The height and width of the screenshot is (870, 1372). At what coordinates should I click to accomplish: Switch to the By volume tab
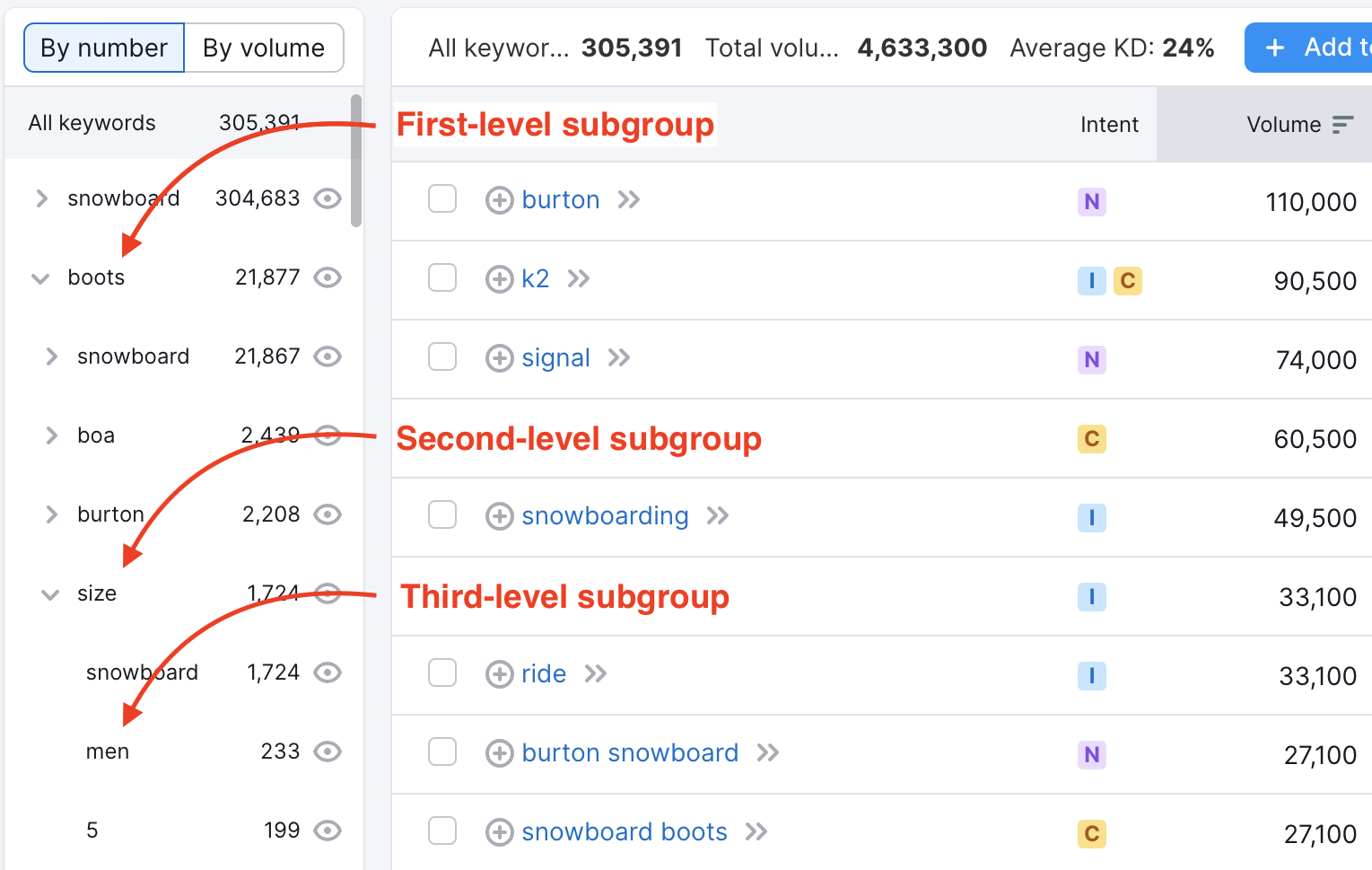click(264, 47)
